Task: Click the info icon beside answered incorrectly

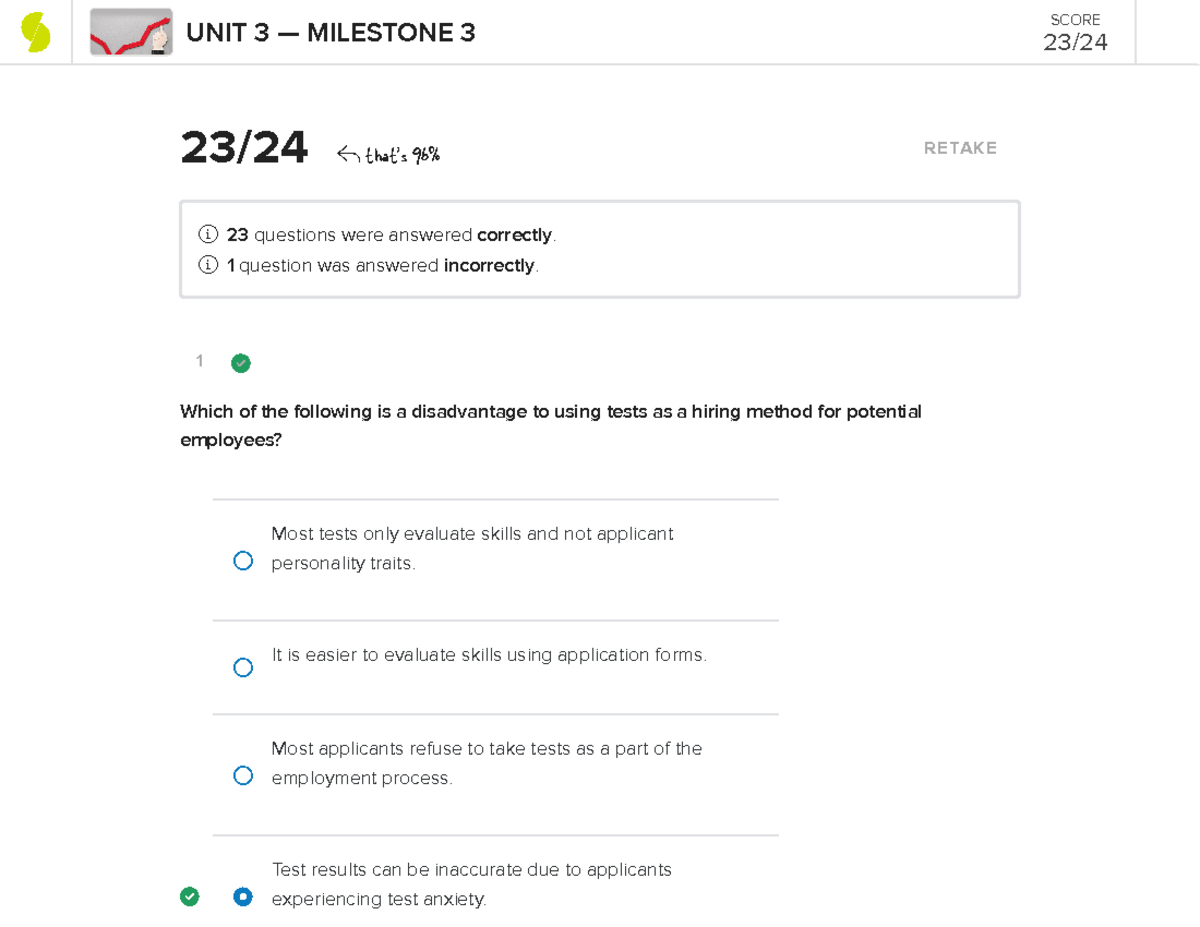Action: point(208,266)
